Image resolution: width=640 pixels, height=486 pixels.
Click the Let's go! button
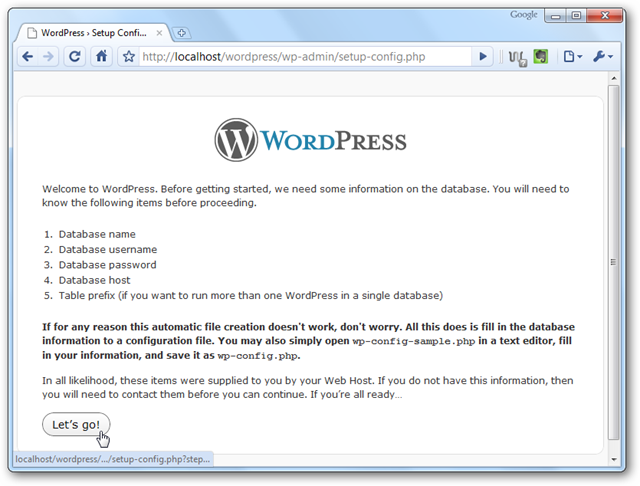pyautogui.click(x=76, y=424)
